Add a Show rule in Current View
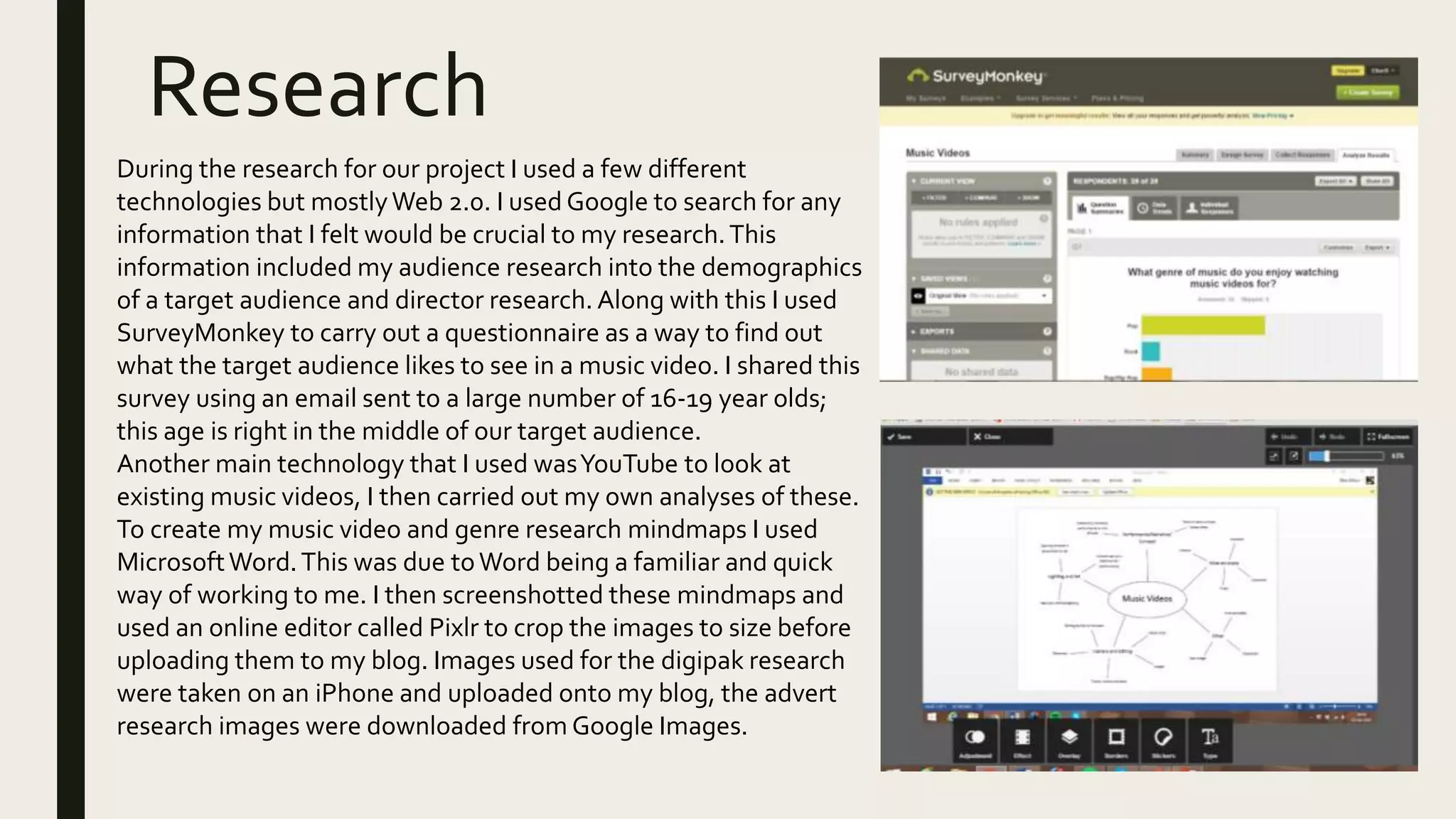The height and width of the screenshot is (819, 1456). [x=1029, y=198]
